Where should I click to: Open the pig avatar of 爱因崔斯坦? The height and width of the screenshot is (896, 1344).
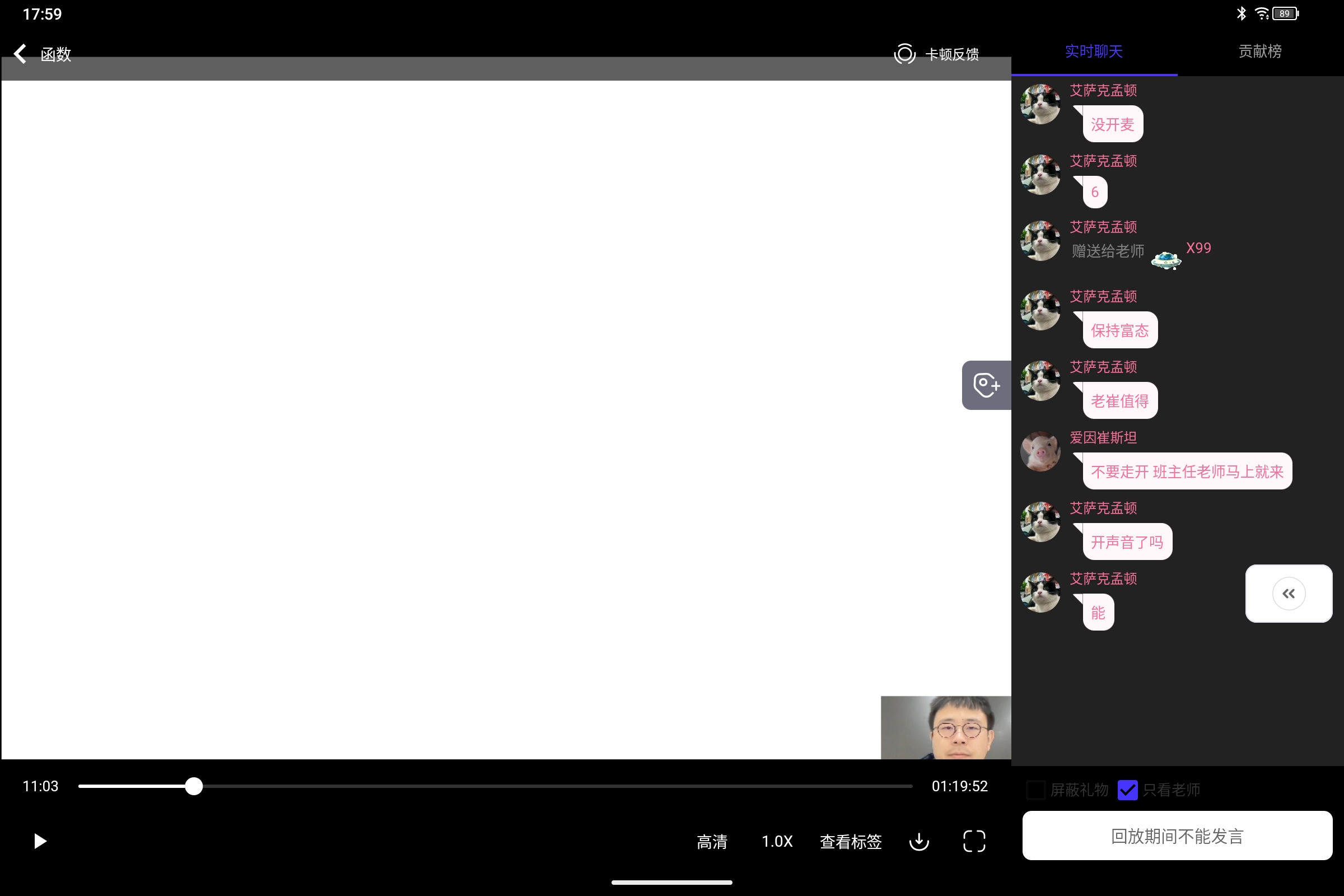1040,451
